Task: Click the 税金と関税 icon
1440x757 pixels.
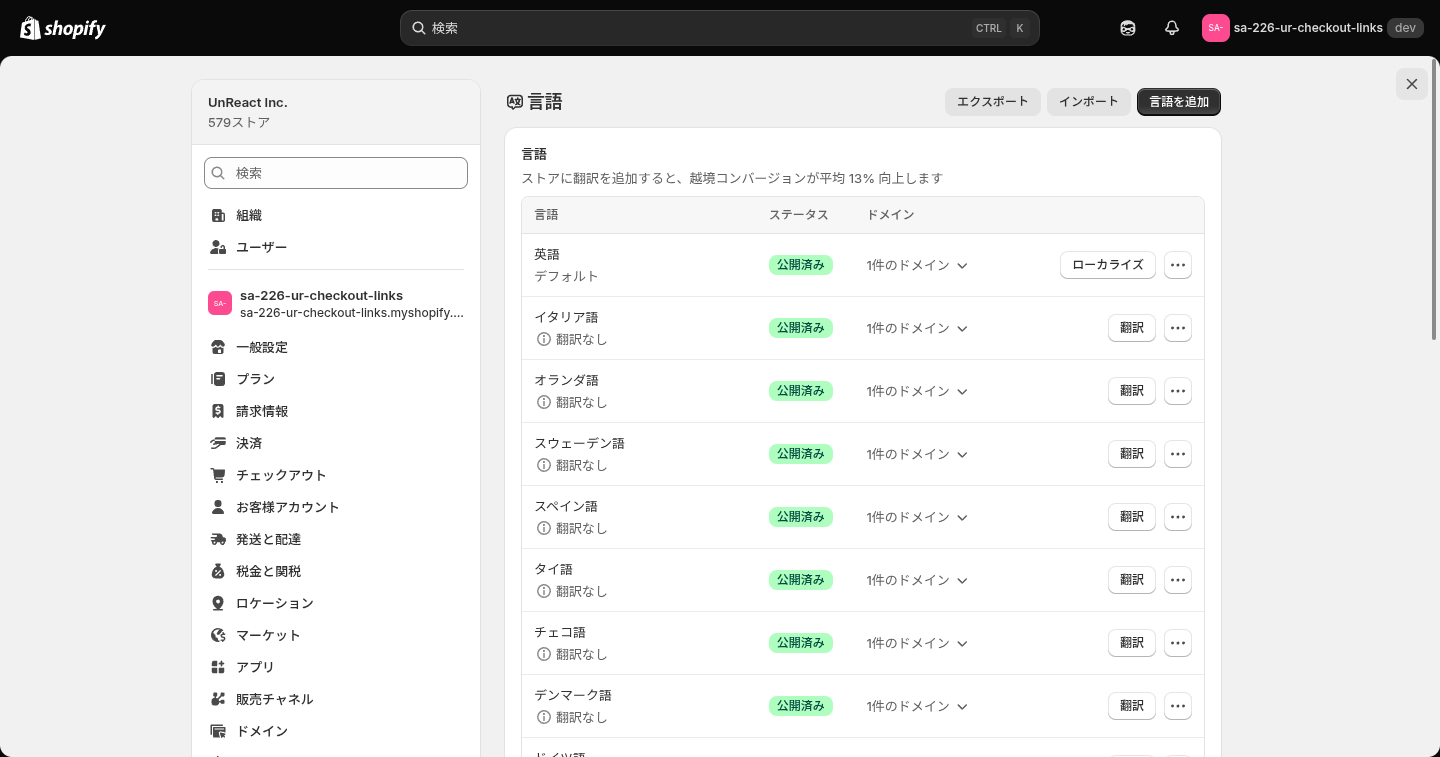Action: [218, 571]
